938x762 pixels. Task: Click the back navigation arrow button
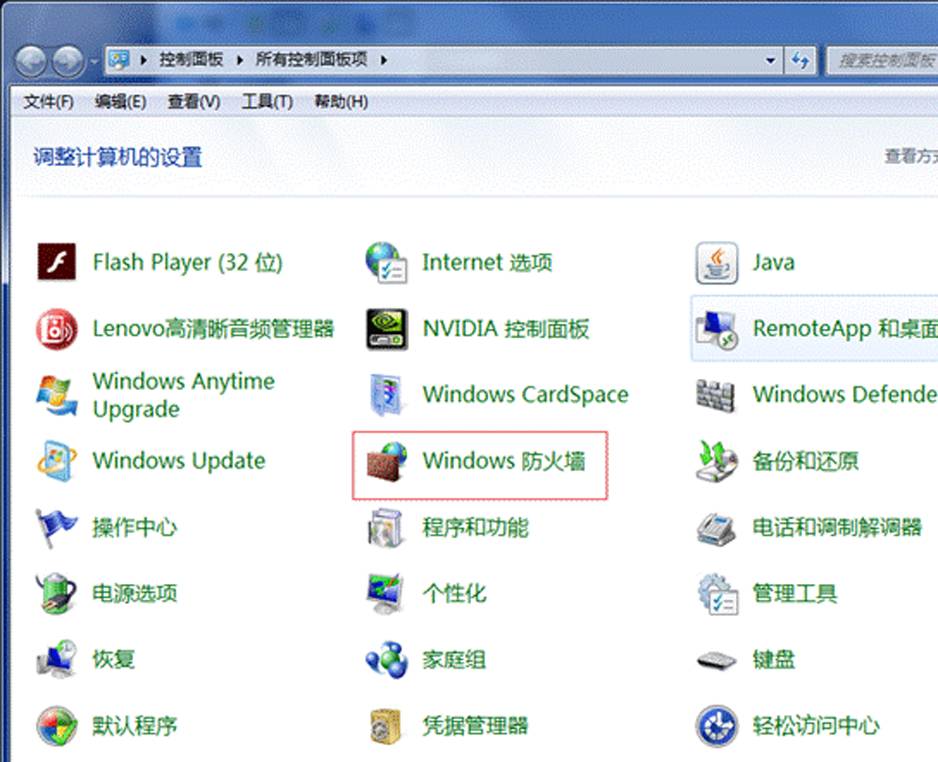click(31, 60)
